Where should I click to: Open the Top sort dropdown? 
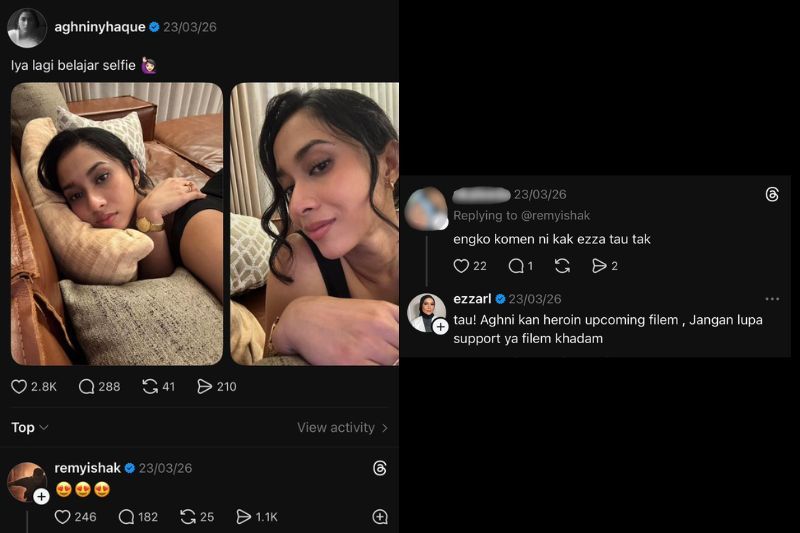(x=30, y=428)
